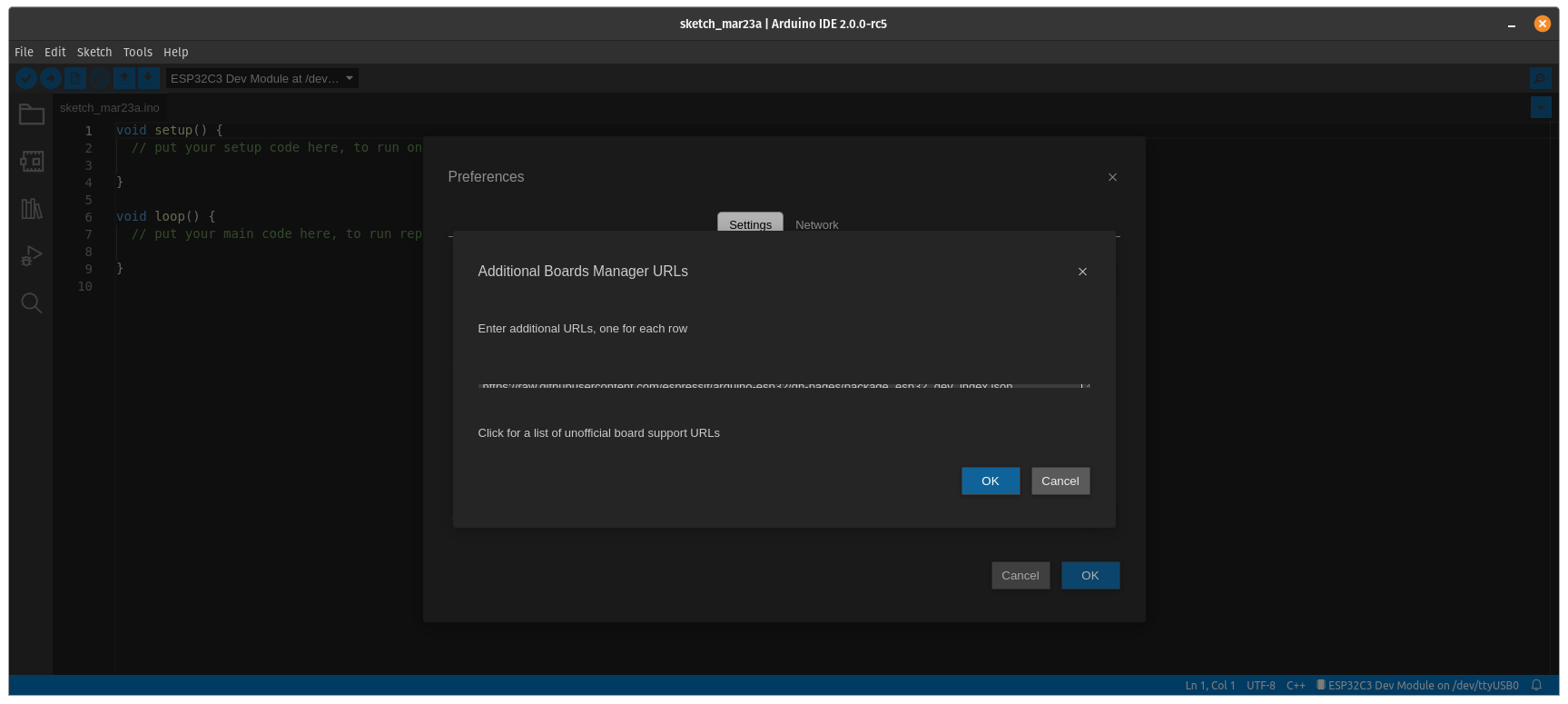Click the Verify sketch checkmark icon

pos(26,78)
